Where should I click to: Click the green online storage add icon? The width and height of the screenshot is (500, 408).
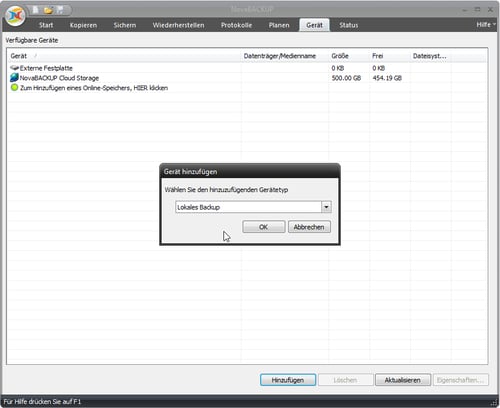point(14,88)
